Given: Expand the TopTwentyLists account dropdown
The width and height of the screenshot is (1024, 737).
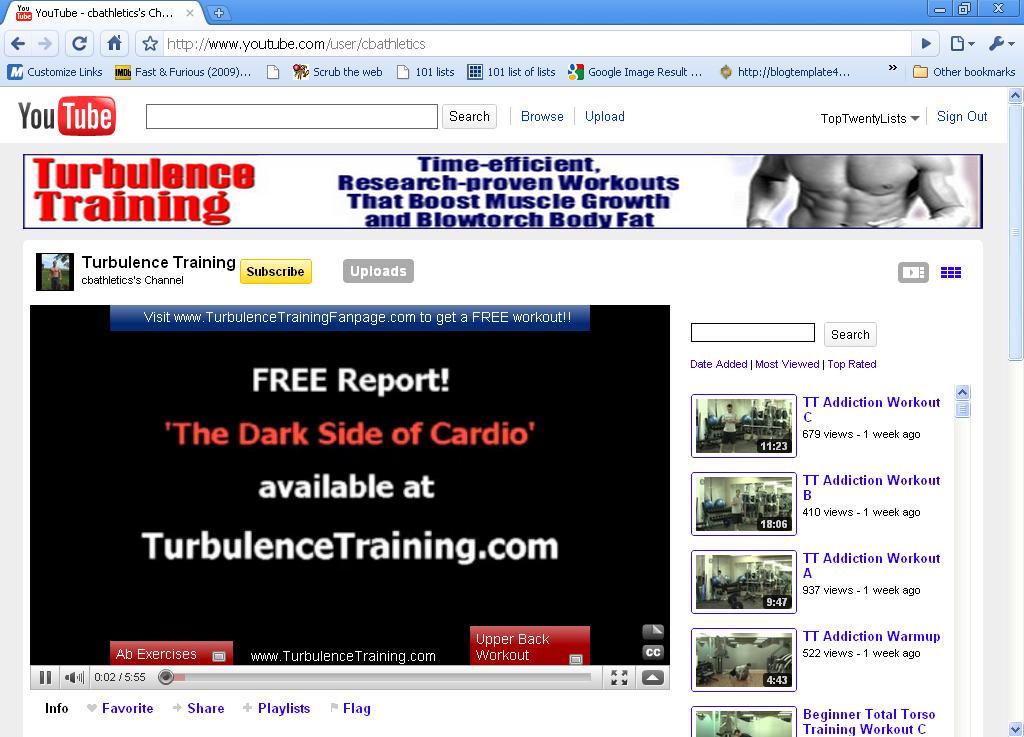Looking at the screenshot, I should point(870,118).
